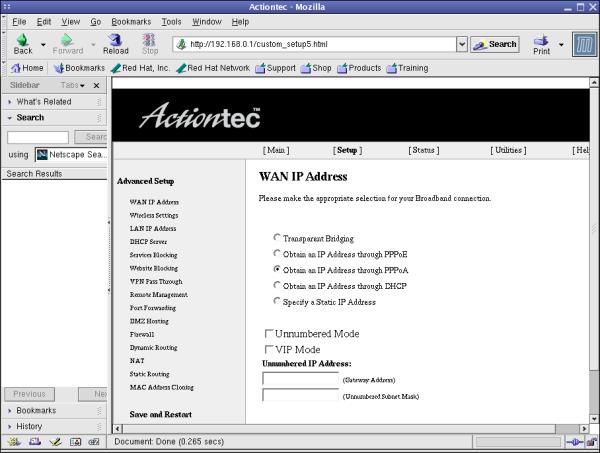Click the URL bar page icon
Viewport: 600px width, 453px height.
click(x=181, y=44)
